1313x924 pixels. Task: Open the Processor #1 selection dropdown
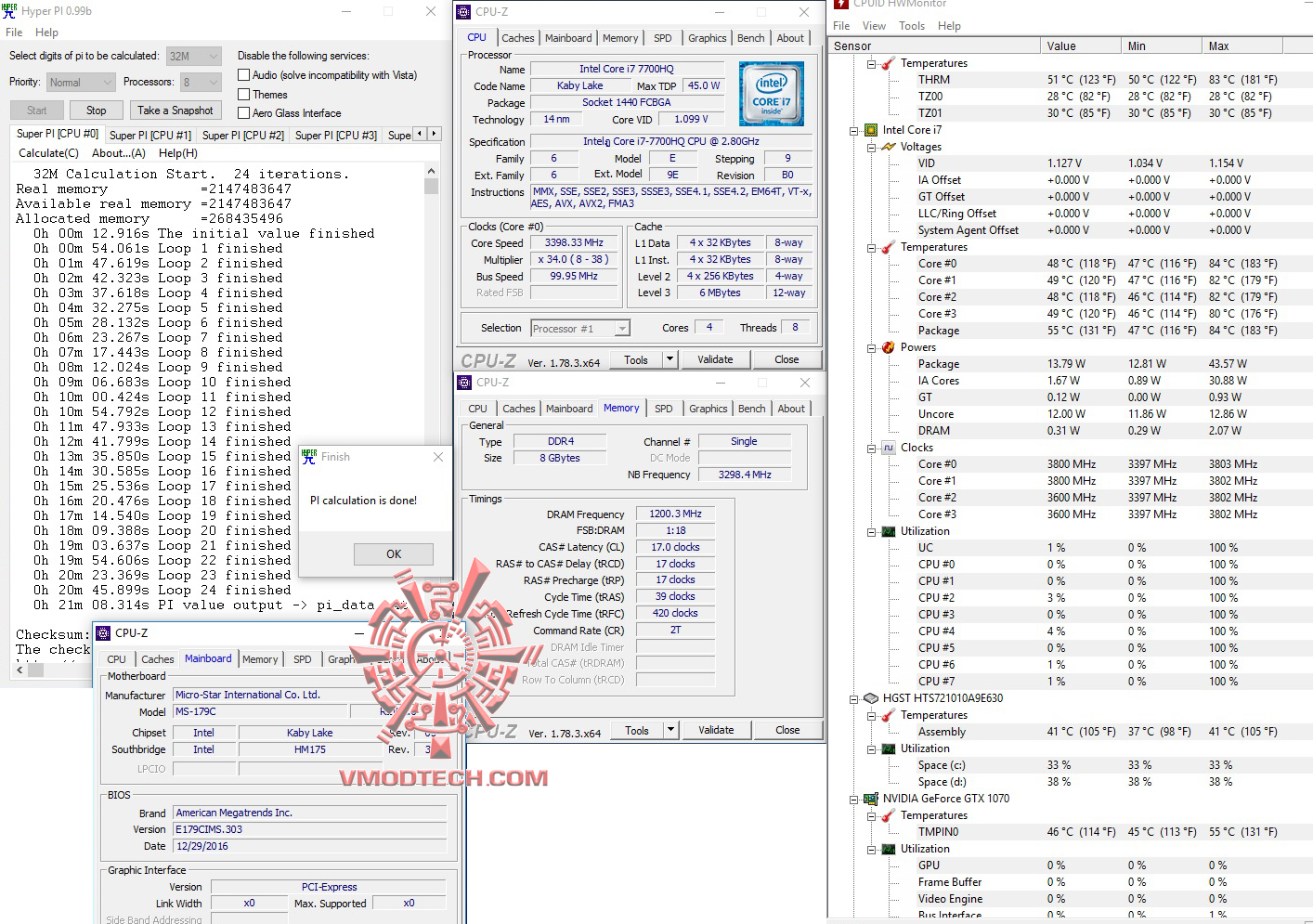[x=579, y=328]
